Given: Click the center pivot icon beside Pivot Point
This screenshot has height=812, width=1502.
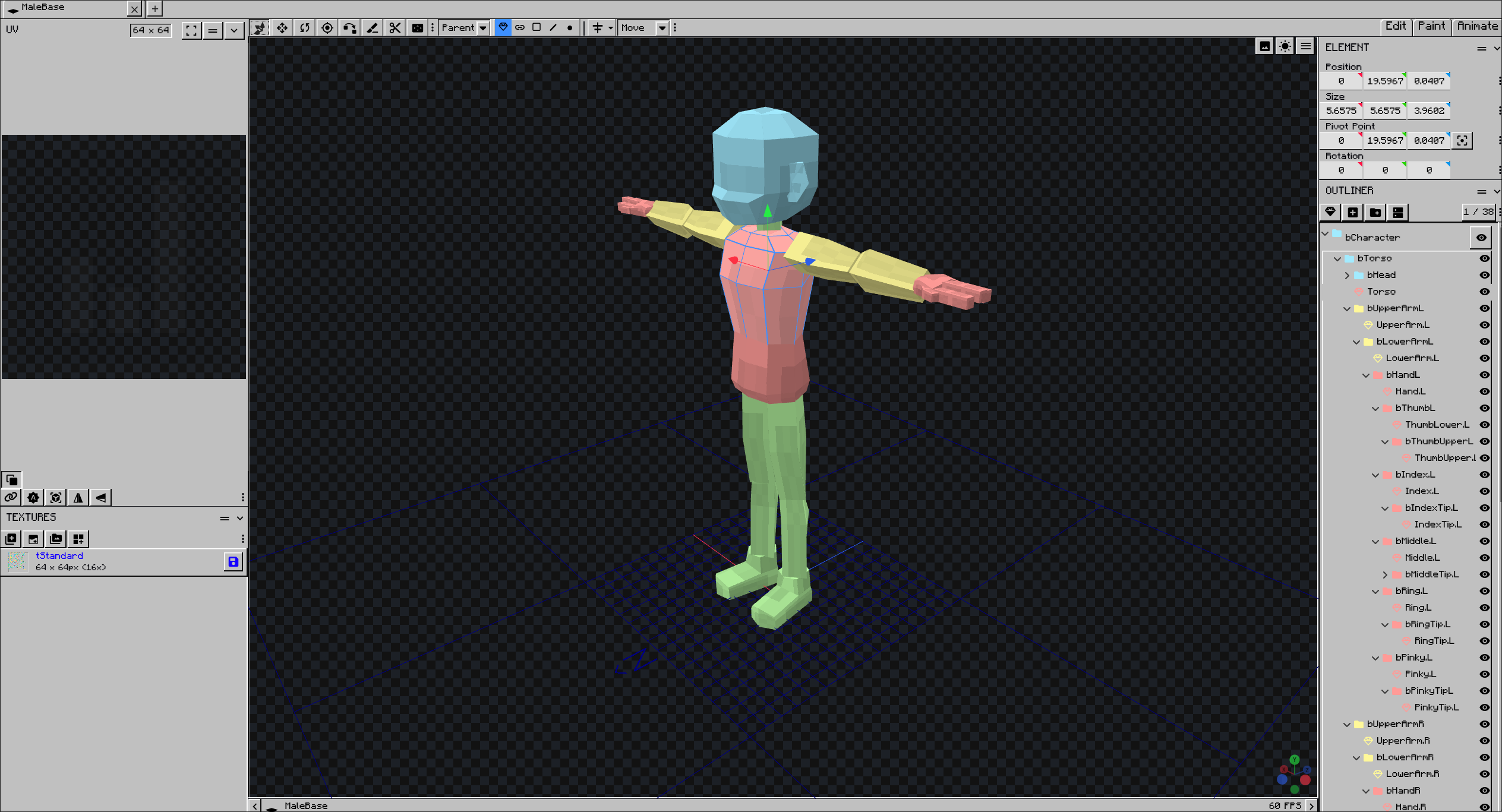Looking at the screenshot, I should pyautogui.click(x=1462, y=141).
